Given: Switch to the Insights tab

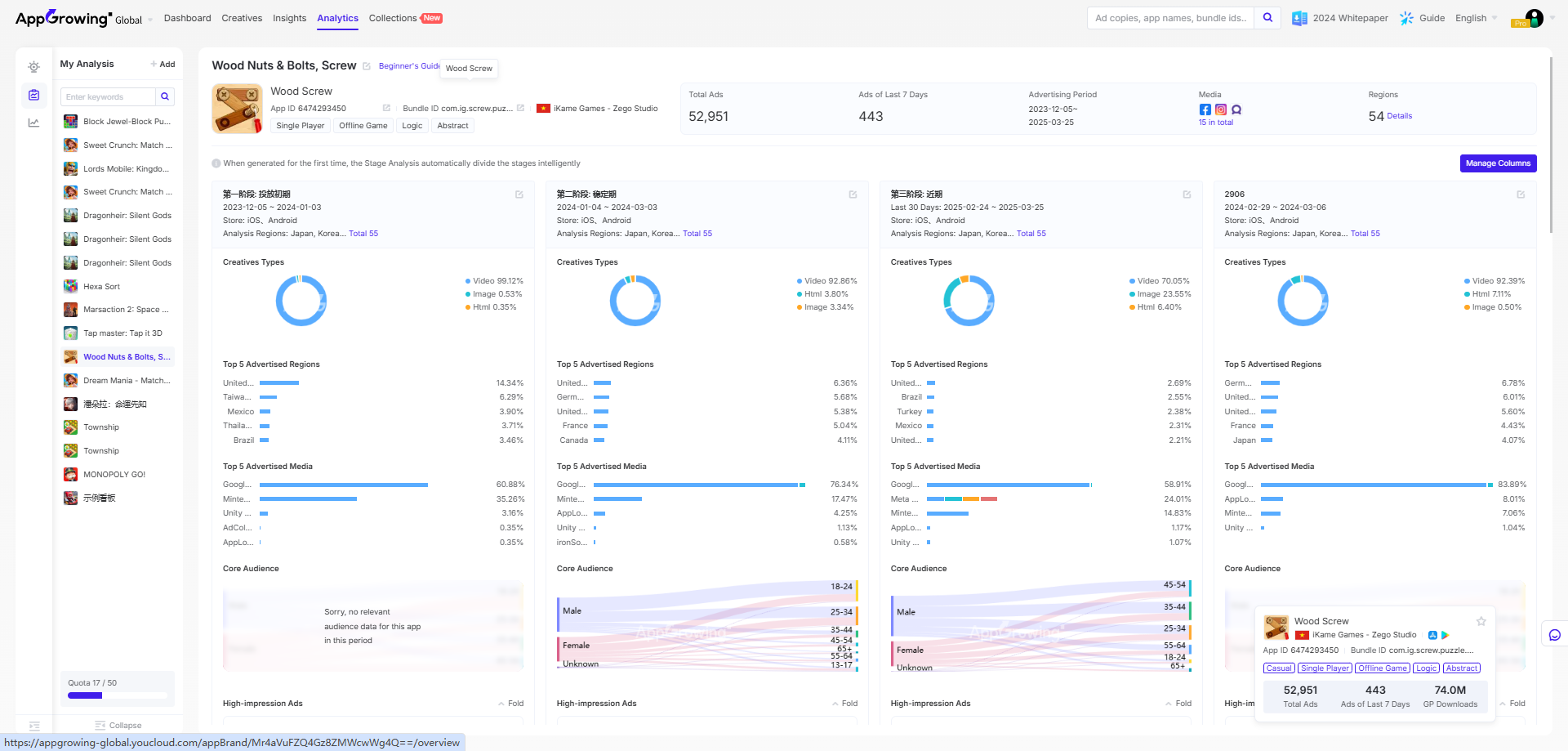Looking at the screenshot, I should (x=289, y=18).
